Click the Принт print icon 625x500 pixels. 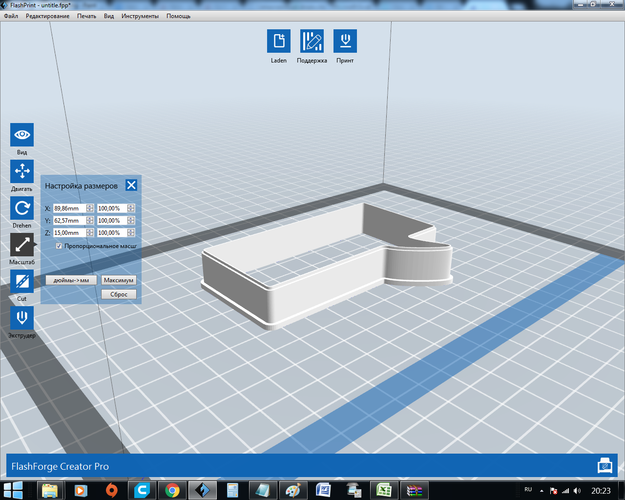click(345, 41)
